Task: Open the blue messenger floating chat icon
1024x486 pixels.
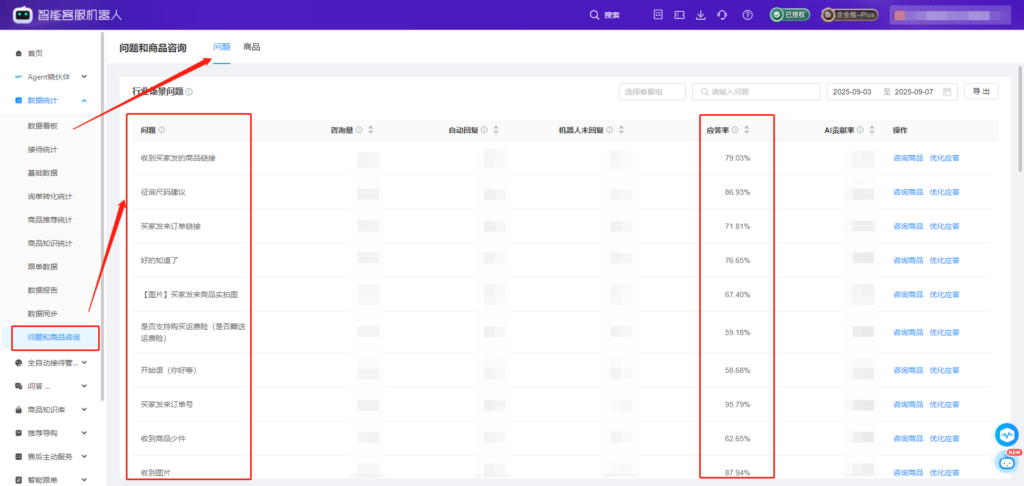Action: click(1006, 435)
